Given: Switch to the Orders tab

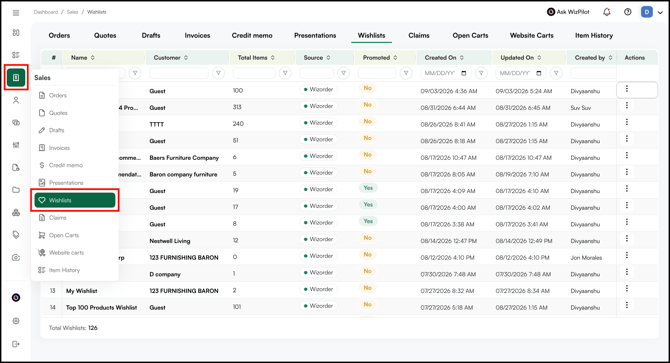Looking at the screenshot, I should (x=59, y=35).
